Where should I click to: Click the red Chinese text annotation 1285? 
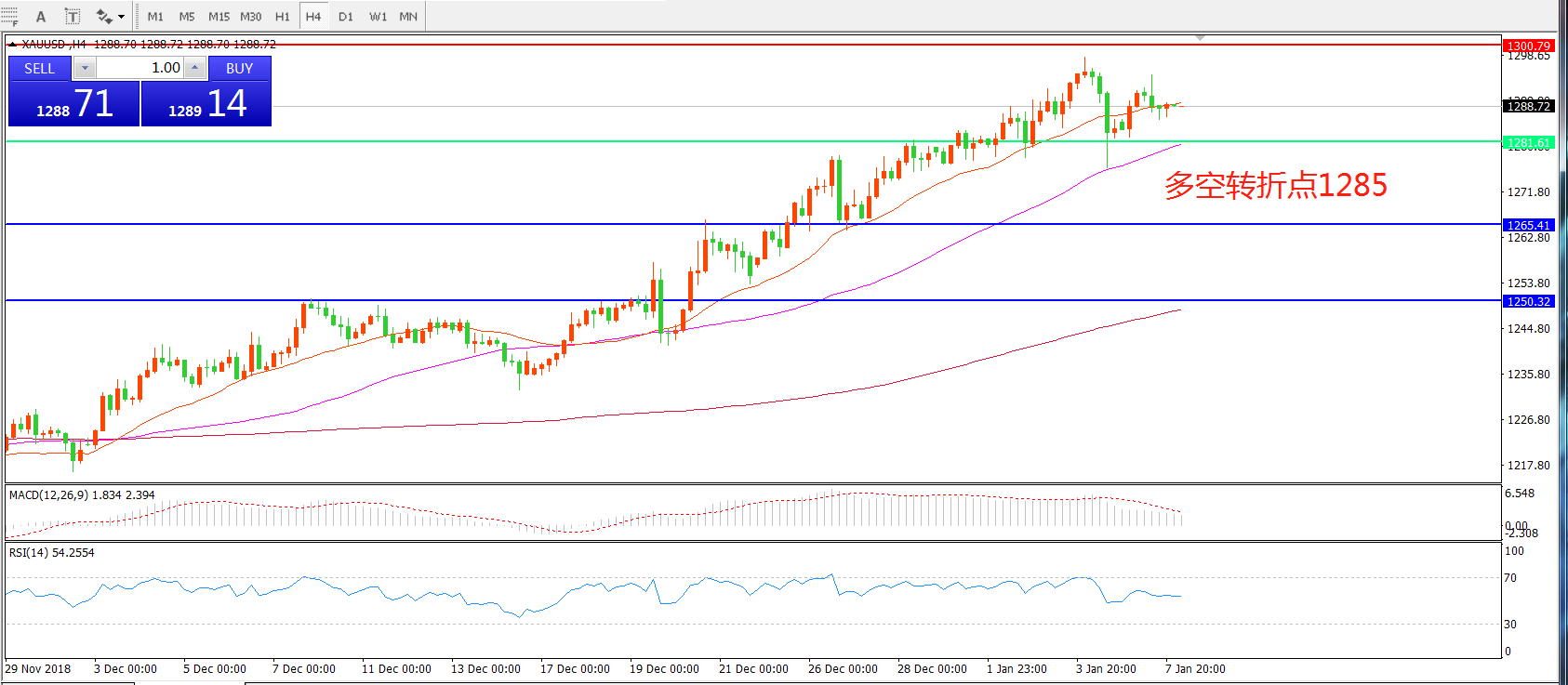[1275, 185]
